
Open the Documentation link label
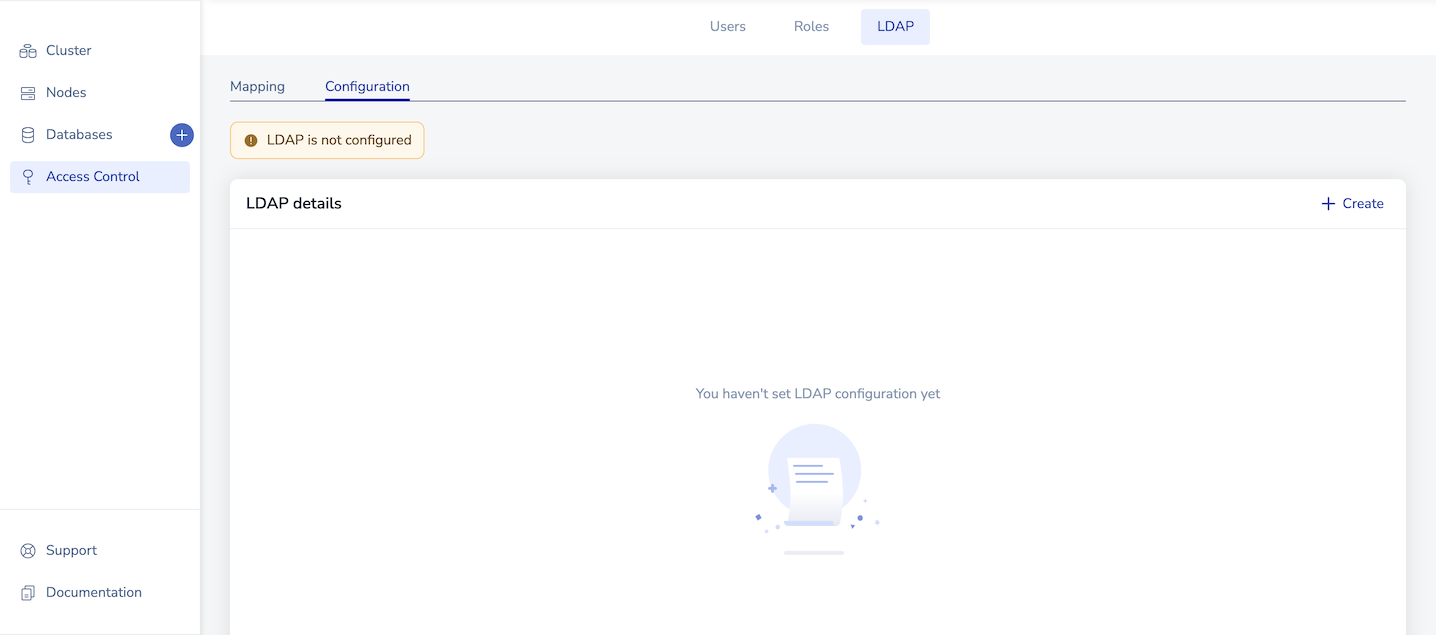(x=94, y=593)
